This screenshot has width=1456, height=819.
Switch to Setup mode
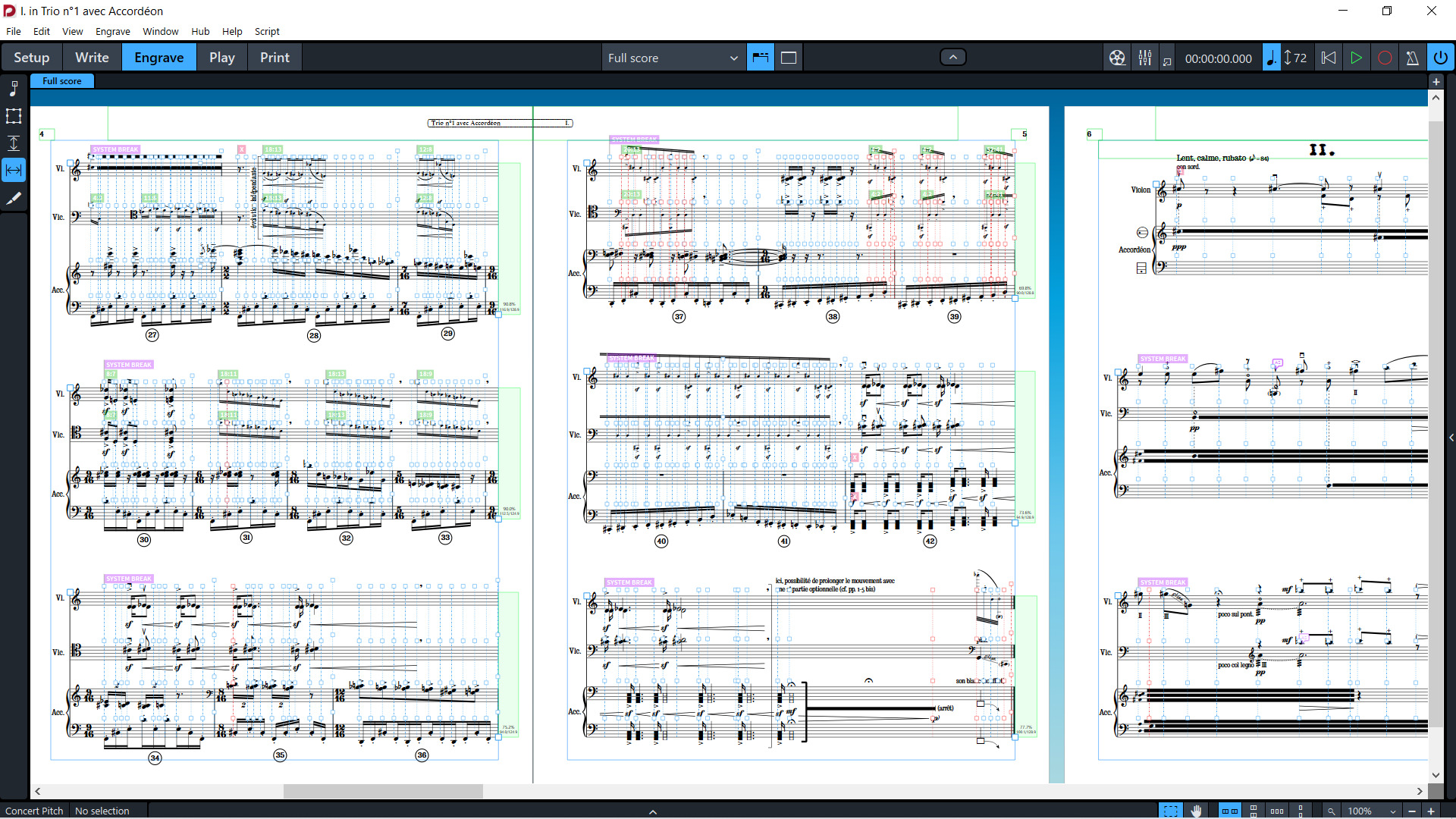31,58
